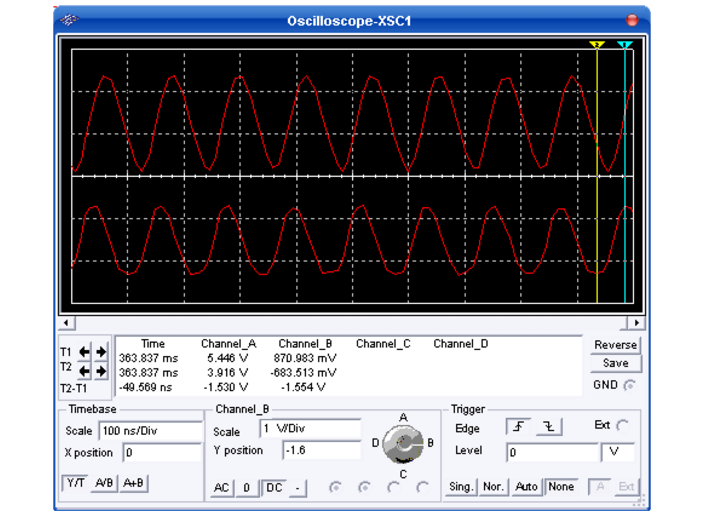Select rising edge trigger button

click(x=520, y=427)
